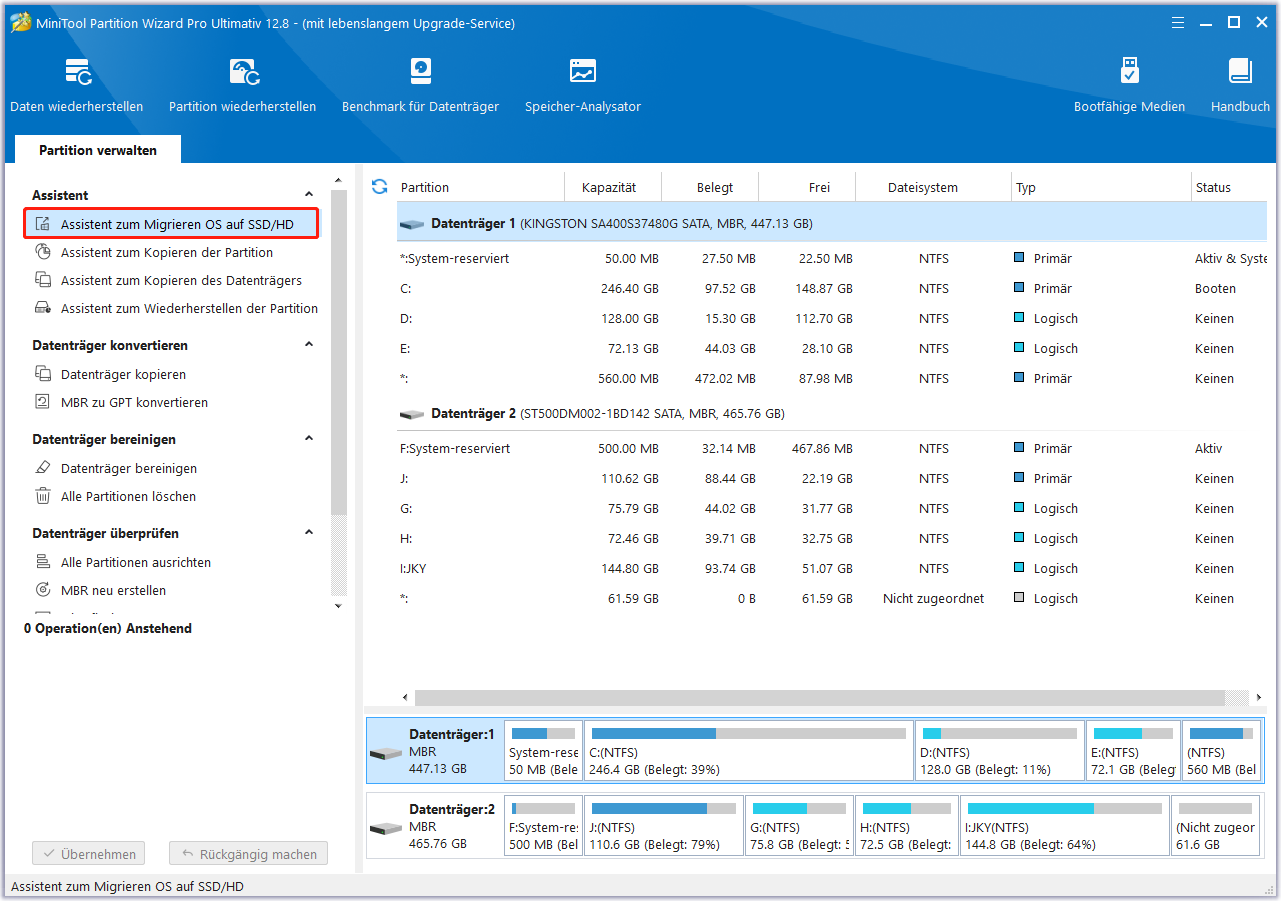The height and width of the screenshot is (901, 1281).
Task: Click D:(NTFS) block in disk map
Action: click(x=1000, y=750)
